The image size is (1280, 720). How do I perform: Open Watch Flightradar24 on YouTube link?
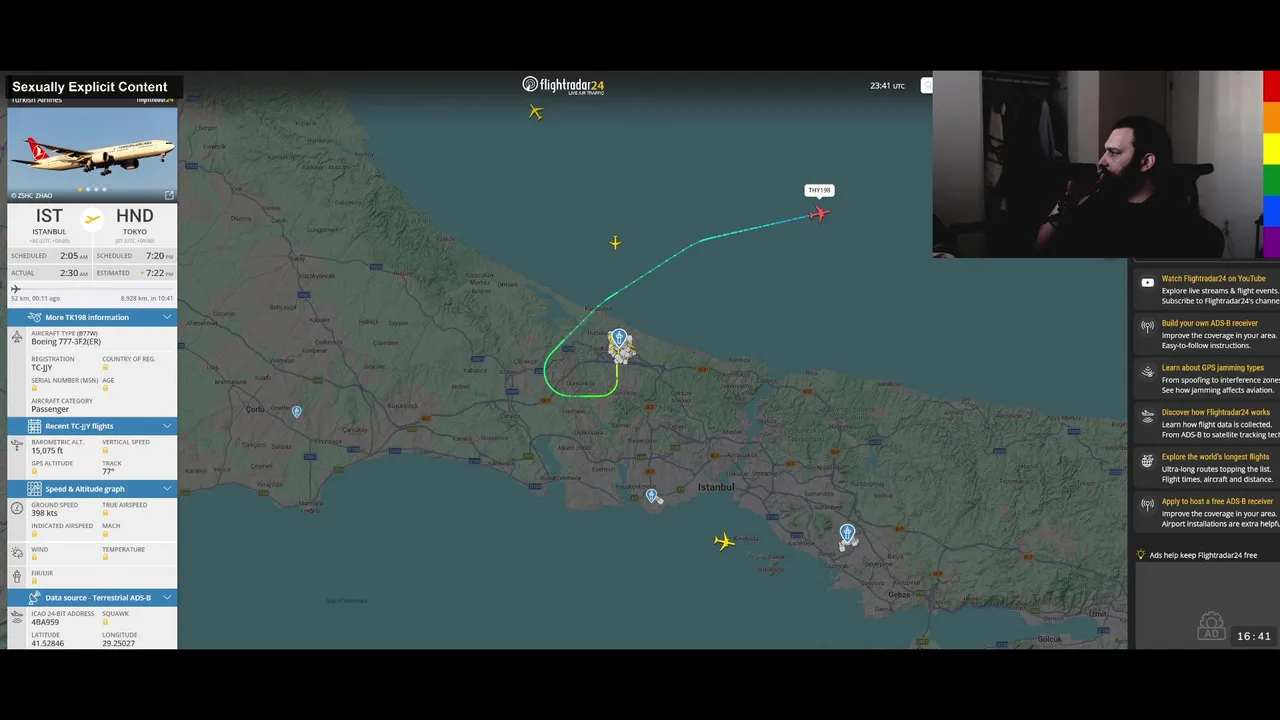click(x=1213, y=279)
